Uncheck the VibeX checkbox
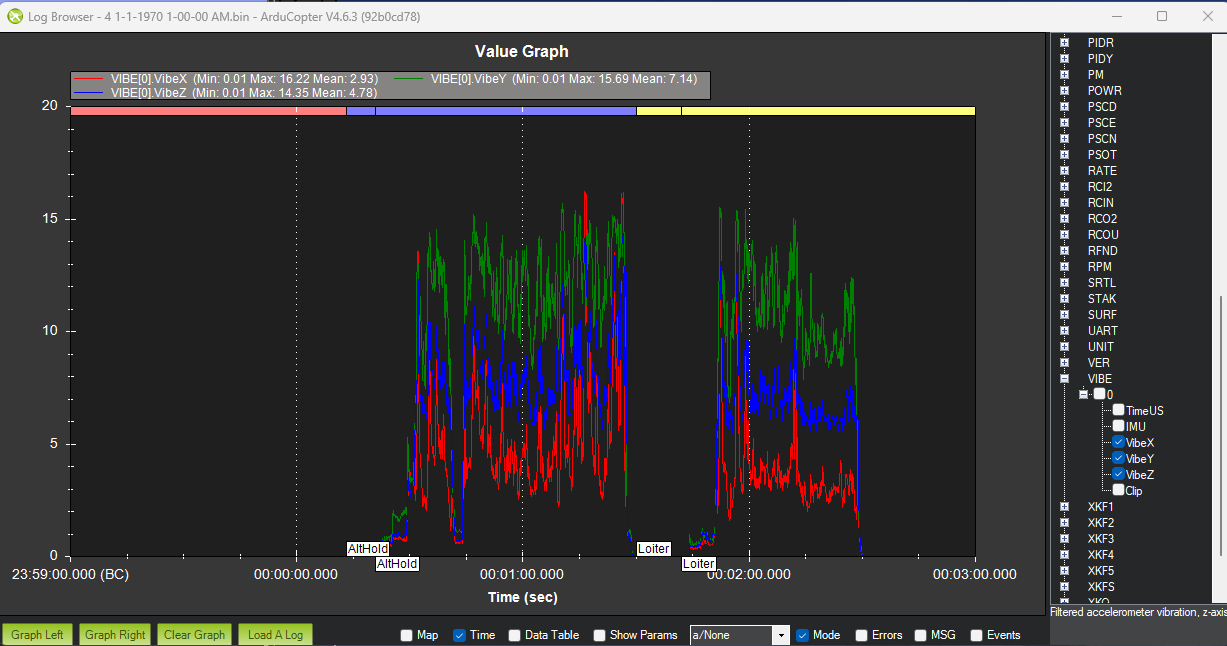 coord(1119,443)
